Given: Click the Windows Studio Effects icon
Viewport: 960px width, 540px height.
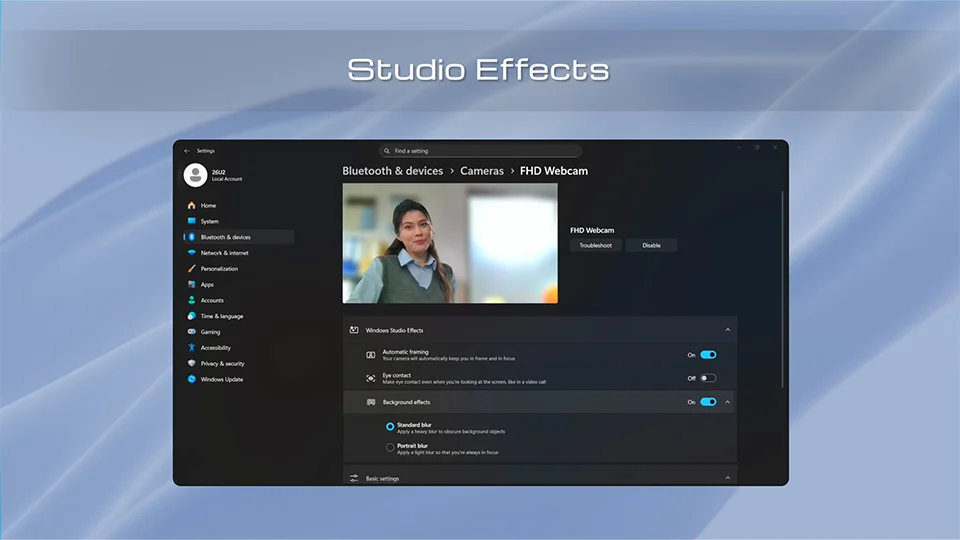Looking at the screenshot, I should [354, 330].
